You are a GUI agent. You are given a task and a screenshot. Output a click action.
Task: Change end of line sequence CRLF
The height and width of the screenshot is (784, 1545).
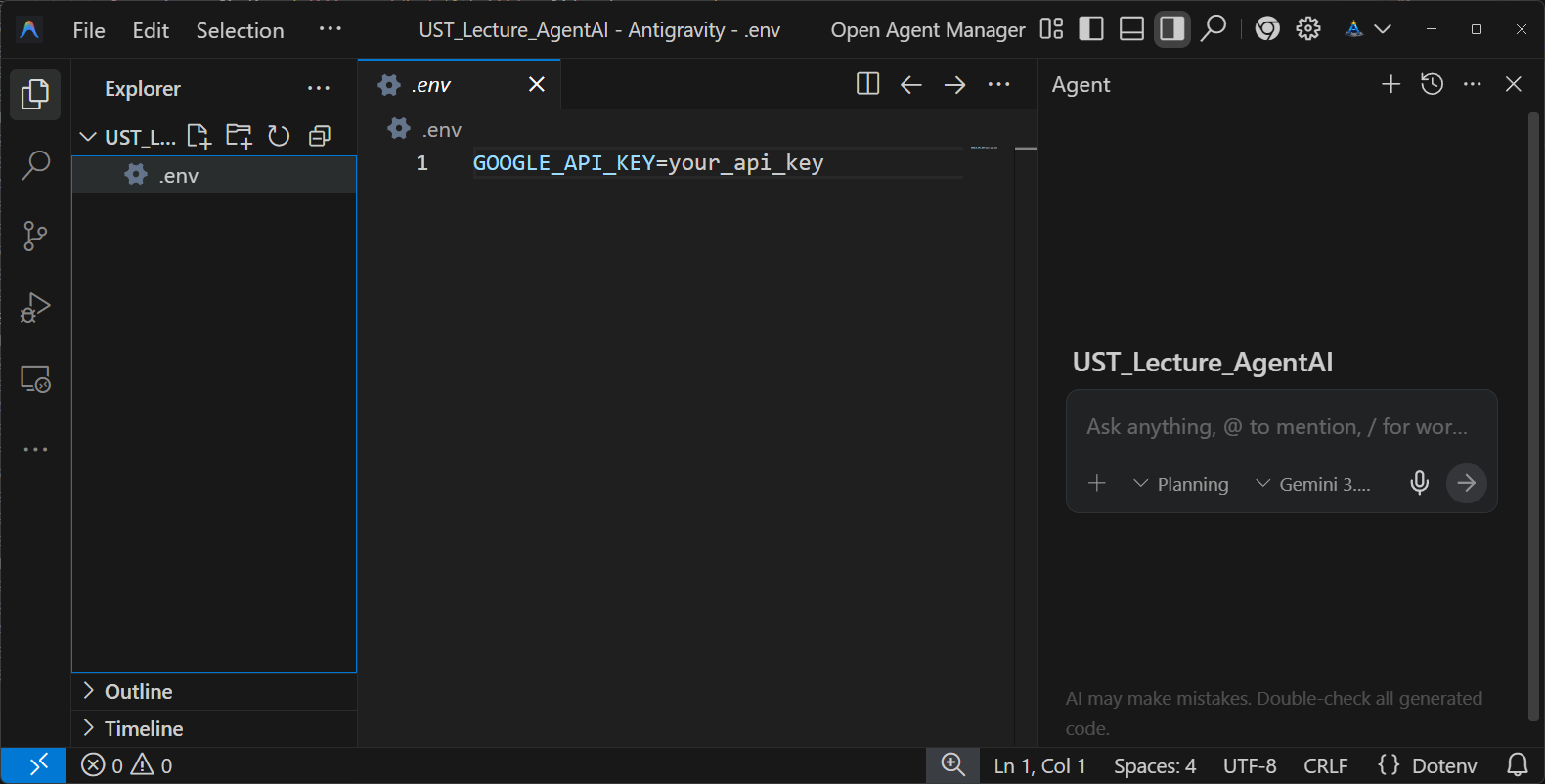pos(1326,765)
